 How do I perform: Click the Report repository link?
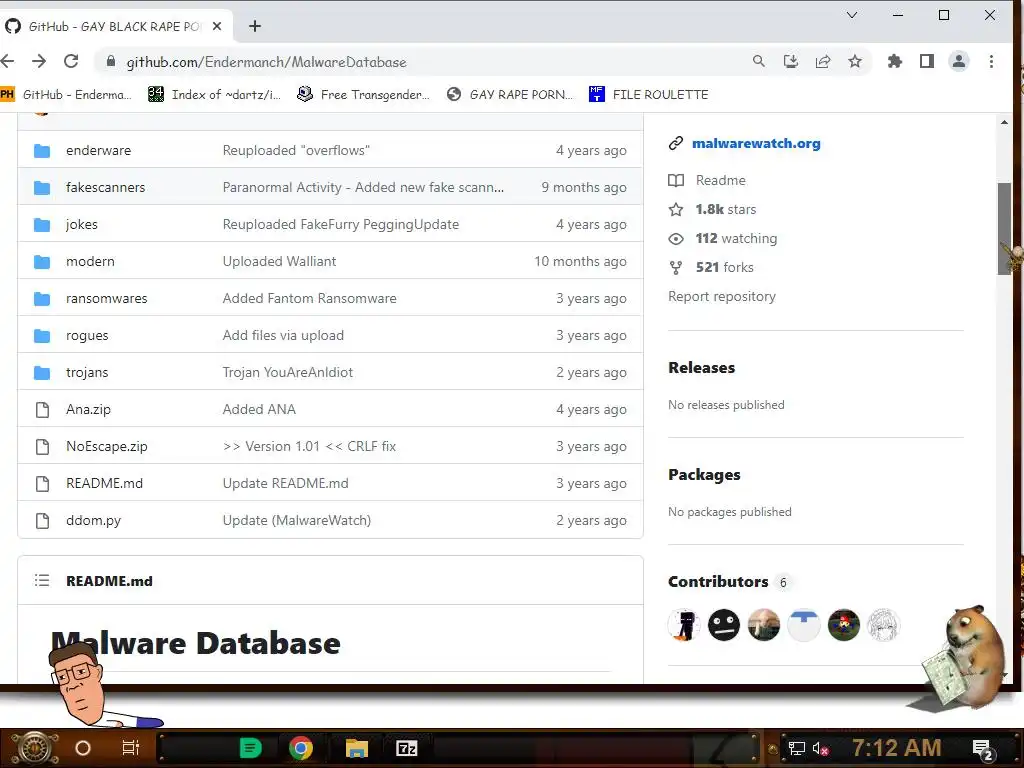[722, 296]
